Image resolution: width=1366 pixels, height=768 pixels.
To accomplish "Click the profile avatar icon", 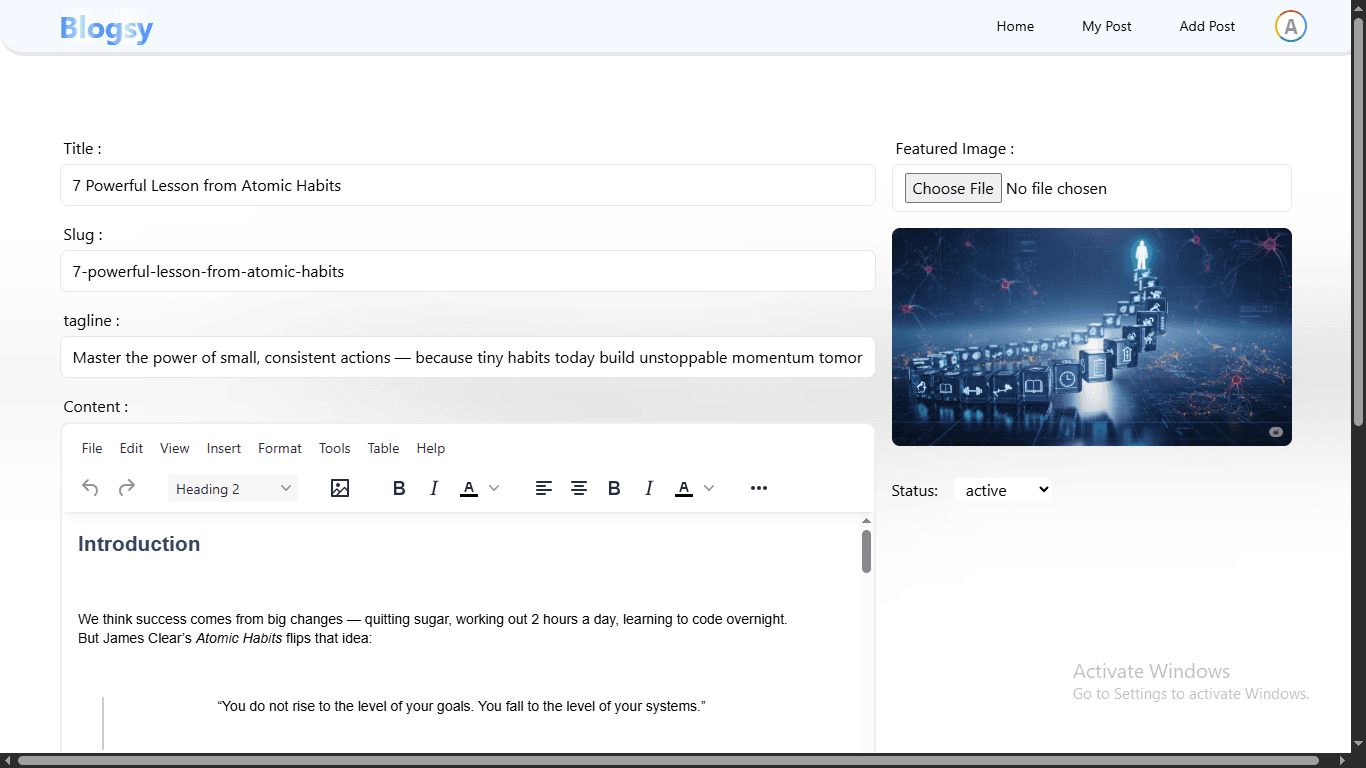I will coord(1290,26).
